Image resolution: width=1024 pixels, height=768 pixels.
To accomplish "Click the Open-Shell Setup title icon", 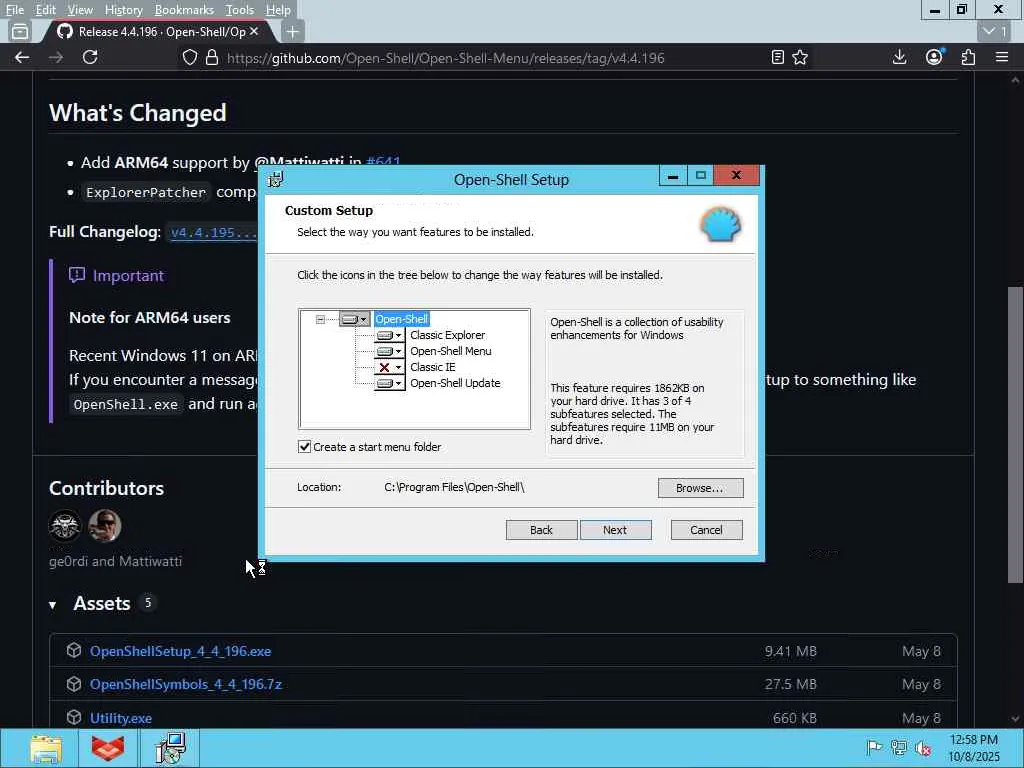I will pos(276,179).
